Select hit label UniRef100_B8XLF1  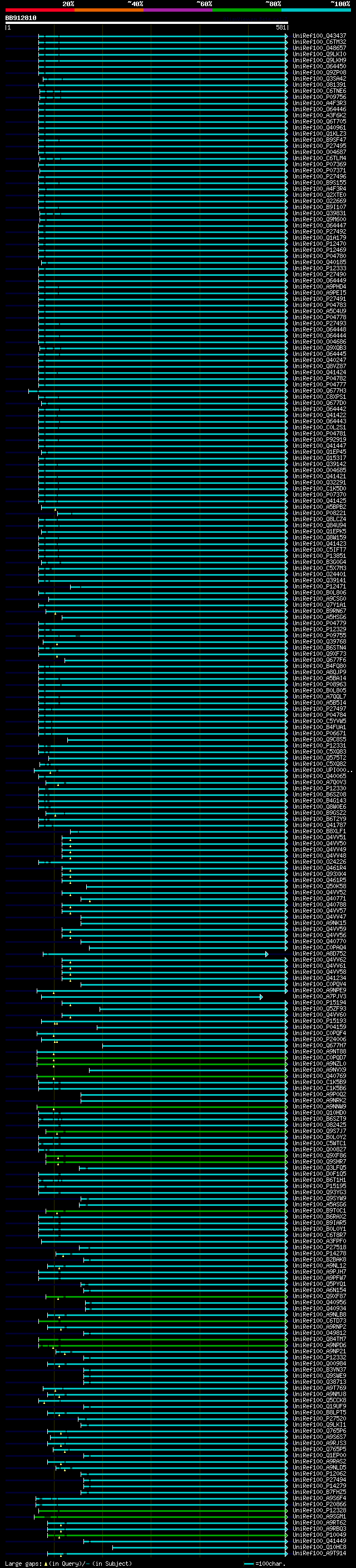point(319,832)
